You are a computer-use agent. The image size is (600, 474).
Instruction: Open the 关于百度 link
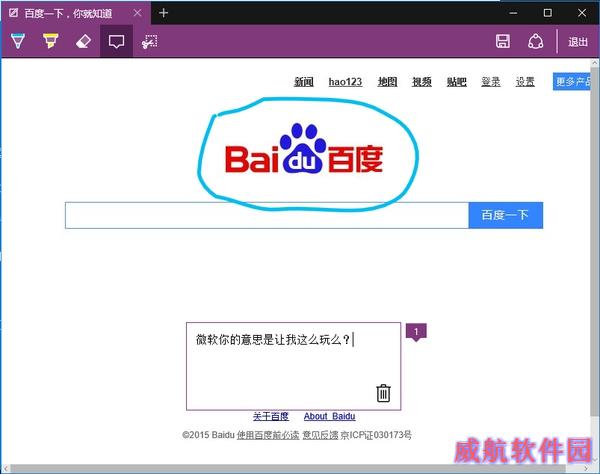tap(271, 416)
